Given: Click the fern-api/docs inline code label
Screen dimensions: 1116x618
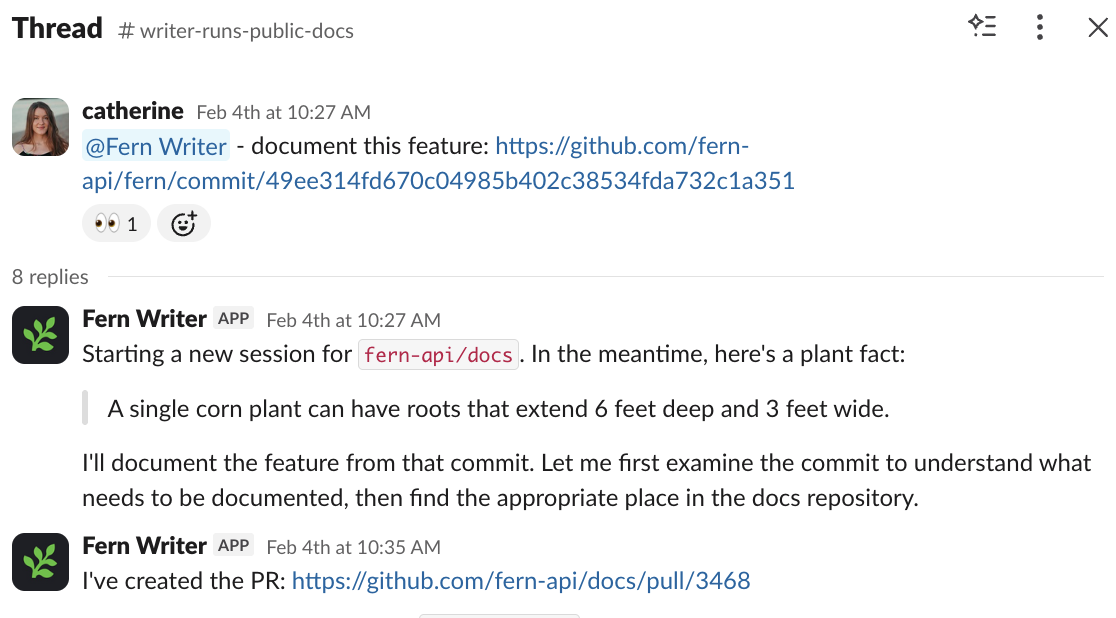Looking at the screenshot, I should pos(438,354).
